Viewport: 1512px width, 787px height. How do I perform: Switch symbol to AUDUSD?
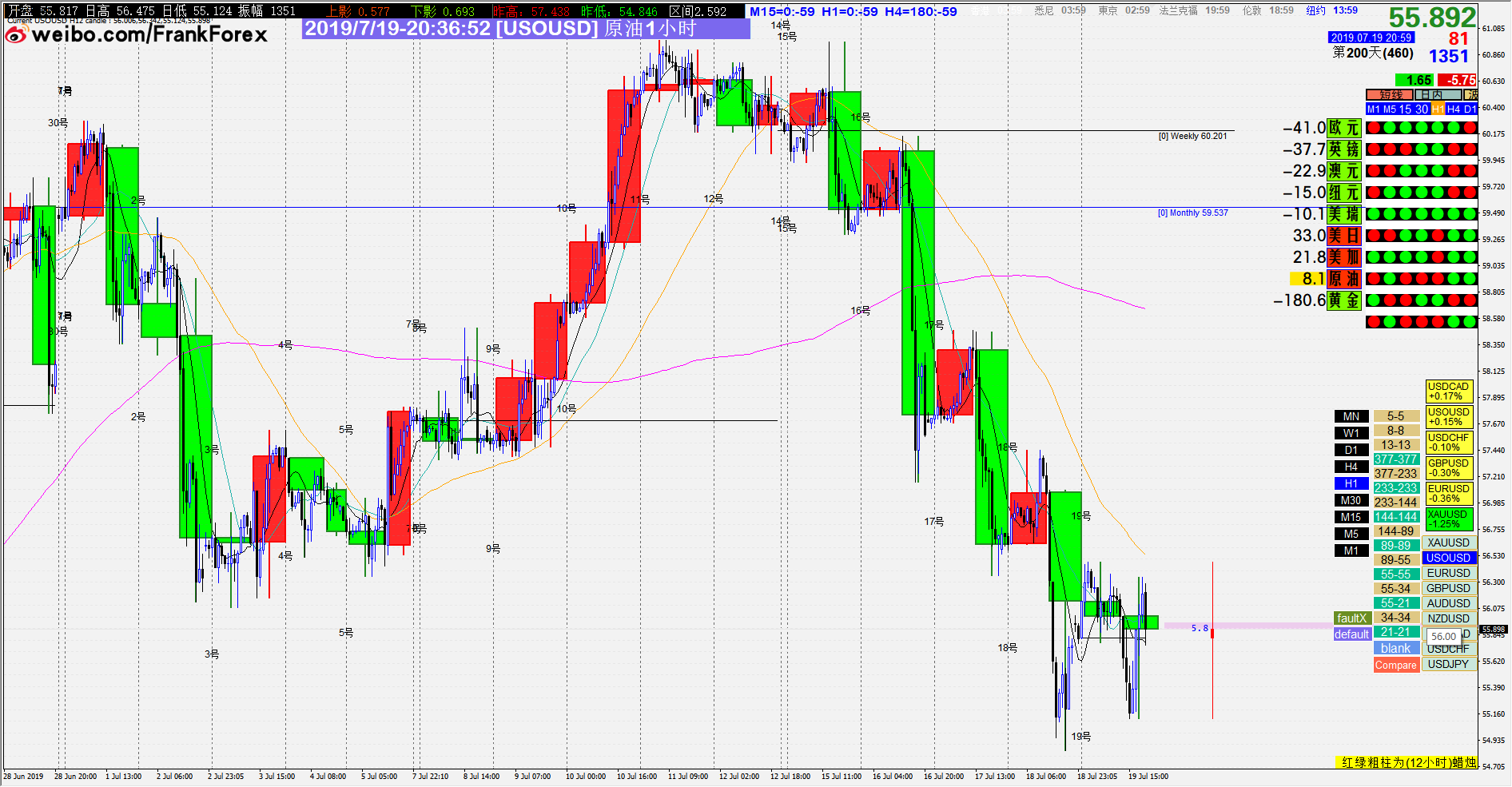pos(1449,603)
